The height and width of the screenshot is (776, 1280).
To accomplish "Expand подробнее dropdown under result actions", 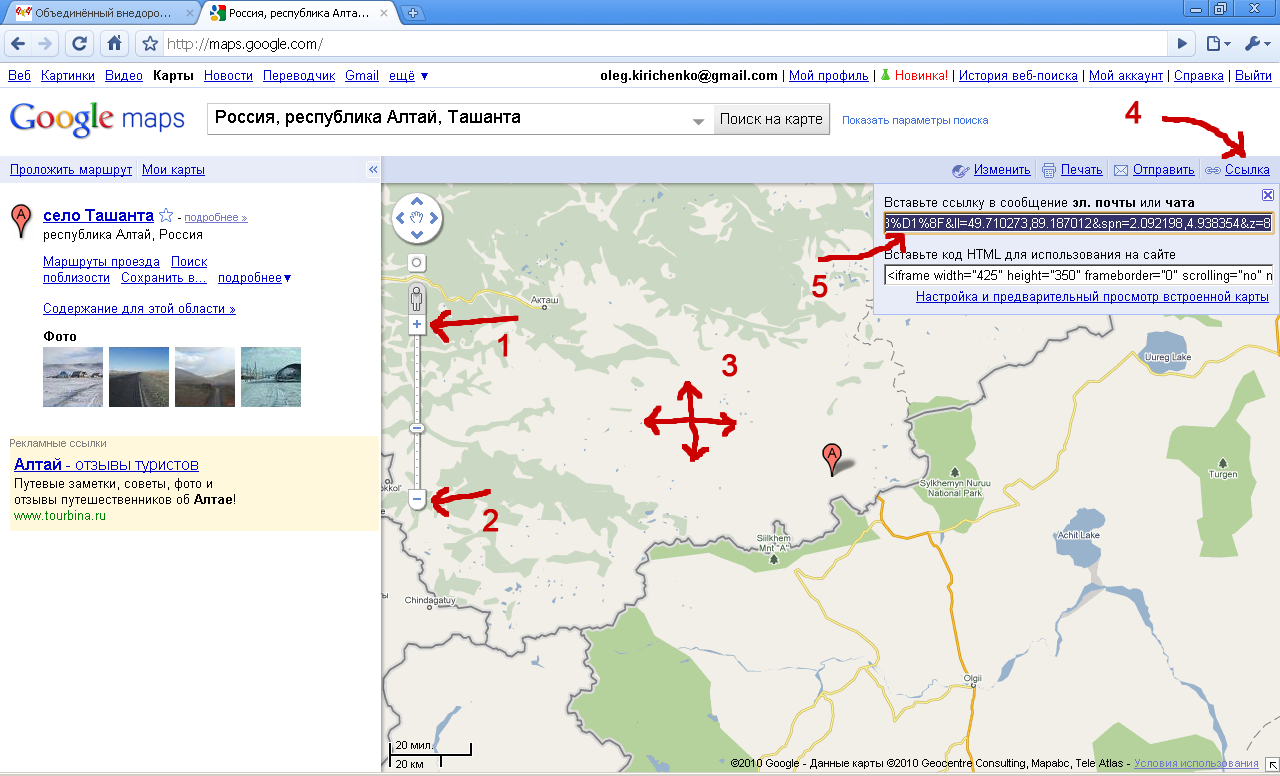I will pyautogui.click(x=254, y=278).
